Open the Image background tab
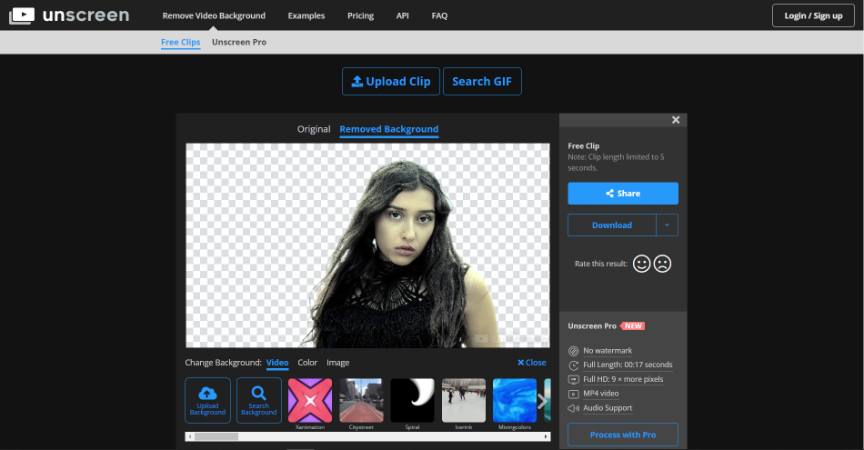Screen dimensions: 864x450 (x=338, y=363)
